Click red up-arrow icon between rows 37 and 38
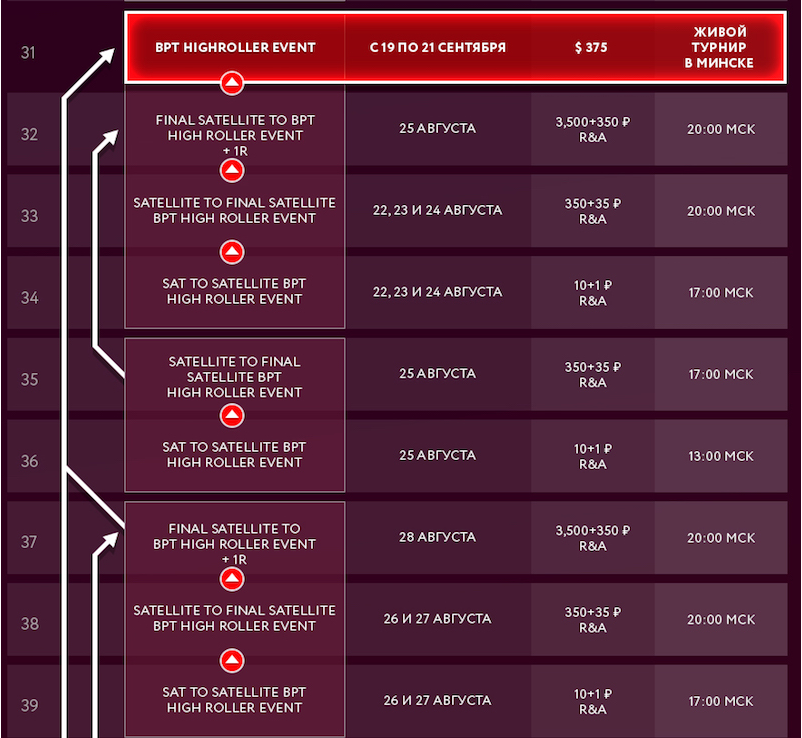The height and width of the screenshot is (738, 802). (x=232, y=579)
